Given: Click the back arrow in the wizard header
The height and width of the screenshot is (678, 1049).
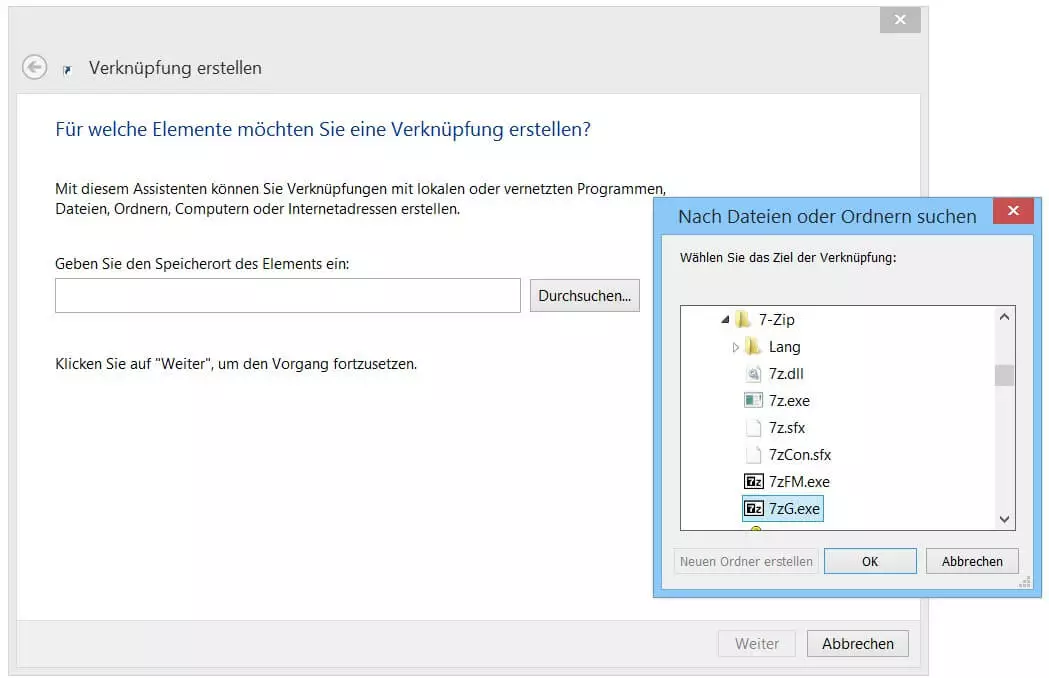Looking at the screenshot, I should pyautogui.click(x=35, y=67).
